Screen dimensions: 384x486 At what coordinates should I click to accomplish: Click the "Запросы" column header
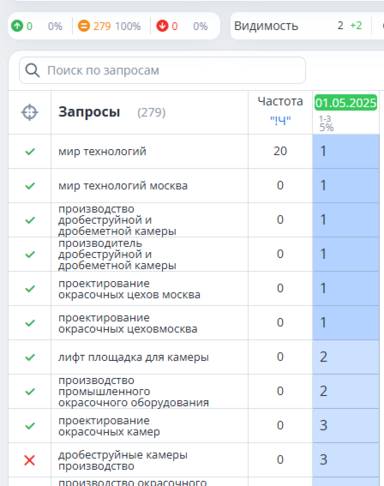coord(89,112)
